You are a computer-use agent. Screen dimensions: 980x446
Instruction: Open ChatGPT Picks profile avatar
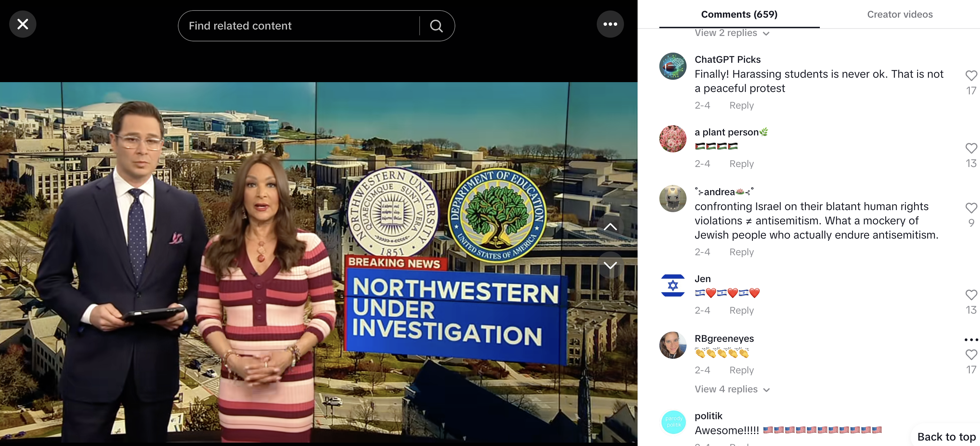(x=673, y=66)
